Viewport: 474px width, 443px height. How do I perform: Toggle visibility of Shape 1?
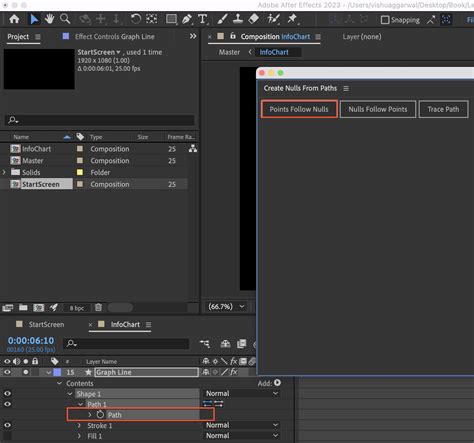(7, 393)
